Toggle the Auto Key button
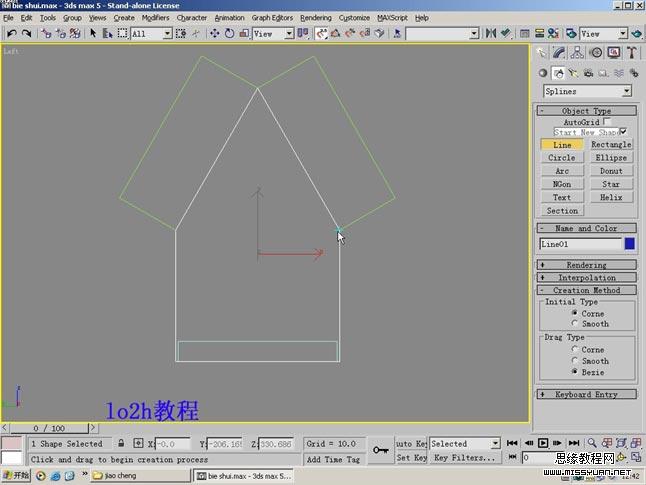This screenshot has height=485, width=646. pyautogui.click(x=411, y=443)
